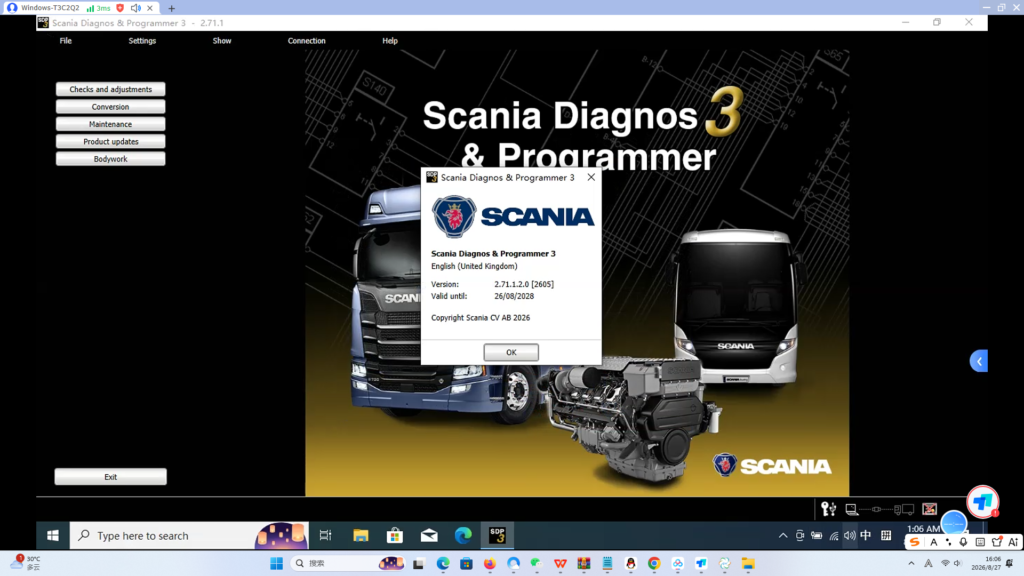Screen dimensions: 1024x576
Task: Select the Windows-T3C2Q2 session tab
Action: click(50, 8)
